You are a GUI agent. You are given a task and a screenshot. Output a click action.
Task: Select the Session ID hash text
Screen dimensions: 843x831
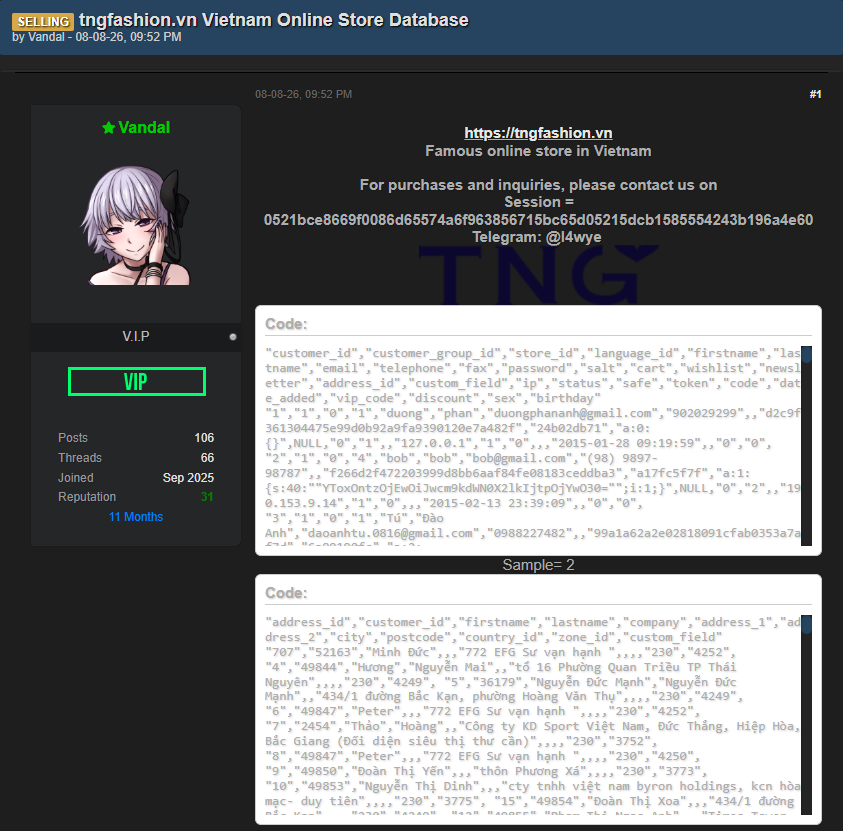[538, 220]
